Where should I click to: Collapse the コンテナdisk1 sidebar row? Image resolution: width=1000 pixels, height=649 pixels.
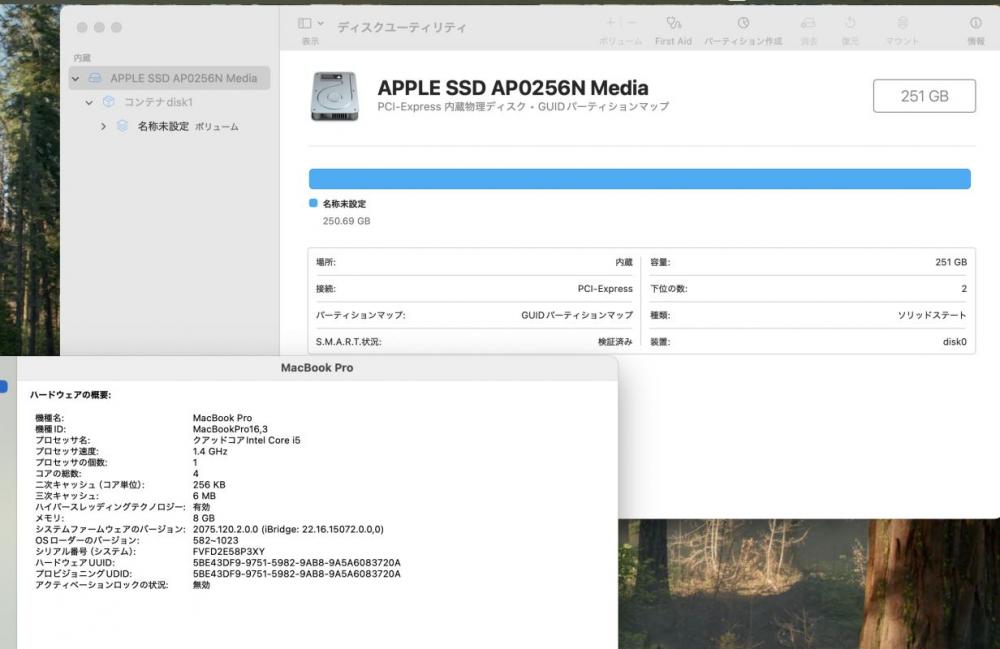click(89, 102)
